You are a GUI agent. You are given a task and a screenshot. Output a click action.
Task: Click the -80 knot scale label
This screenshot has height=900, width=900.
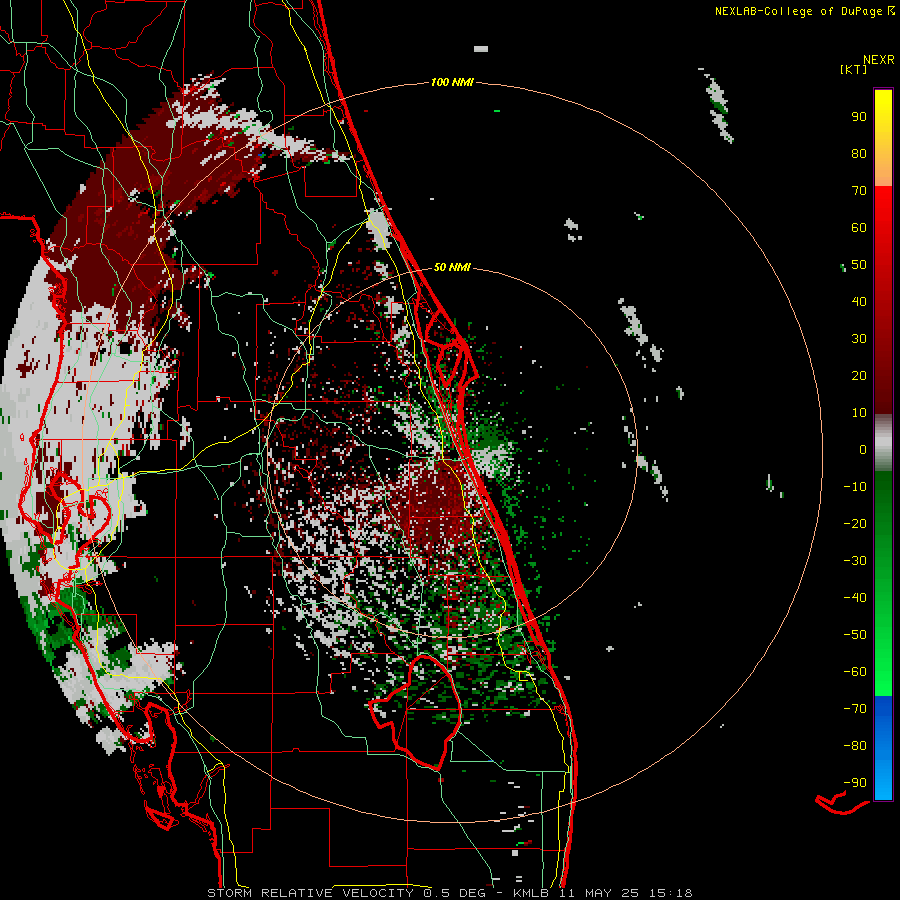point(855,746)
